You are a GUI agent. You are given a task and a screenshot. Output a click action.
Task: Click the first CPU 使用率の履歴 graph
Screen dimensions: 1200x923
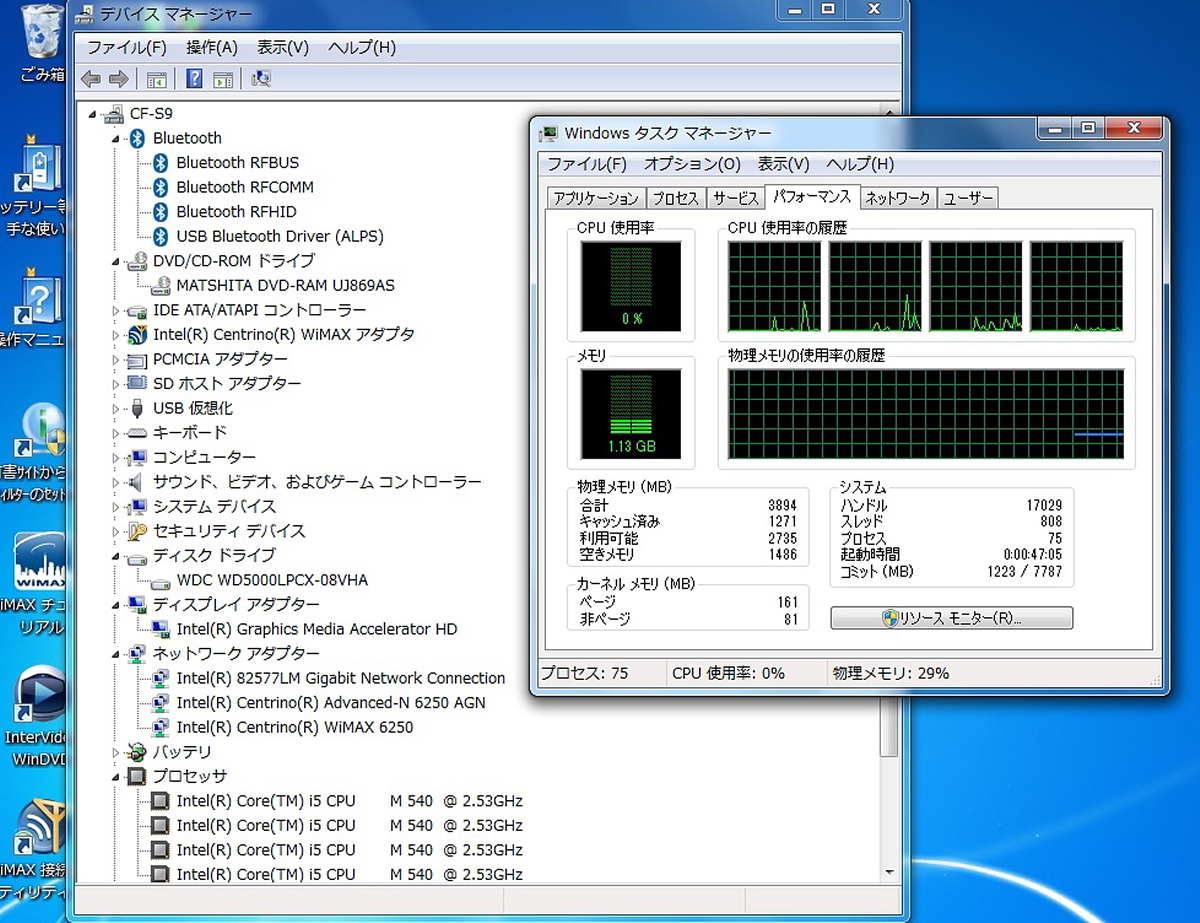point(775,287)
